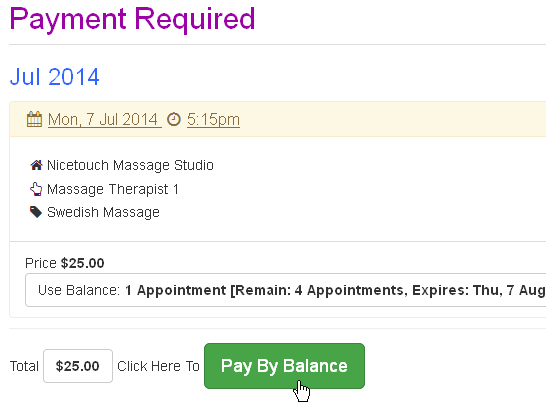
Task: Click the hand icon beside Massage Therapist 1
Action: (x=36, y=189)
